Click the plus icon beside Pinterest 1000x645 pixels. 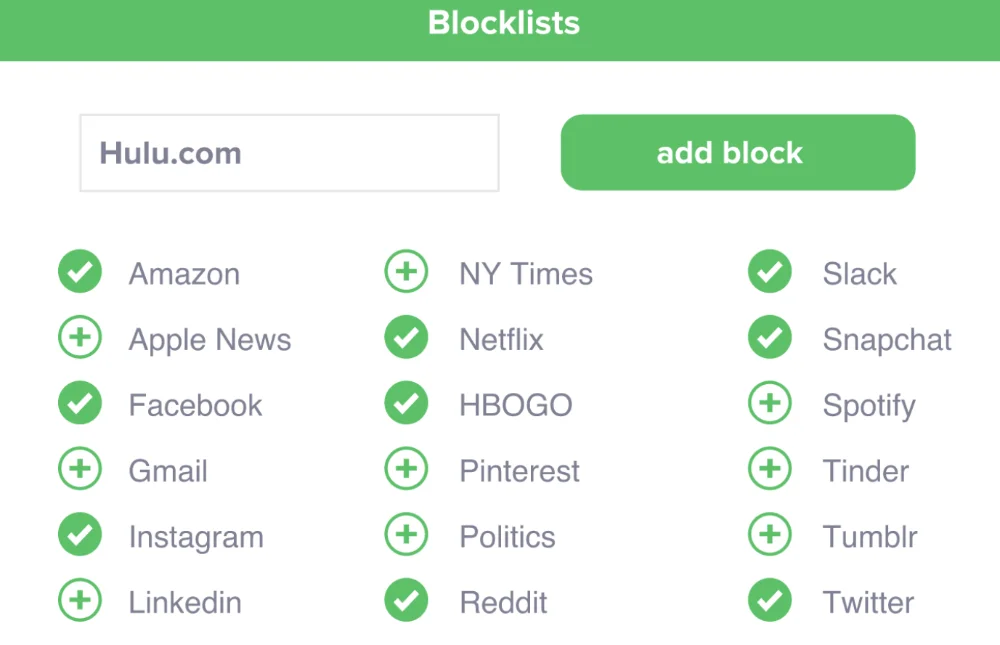[x=406, y=469]
